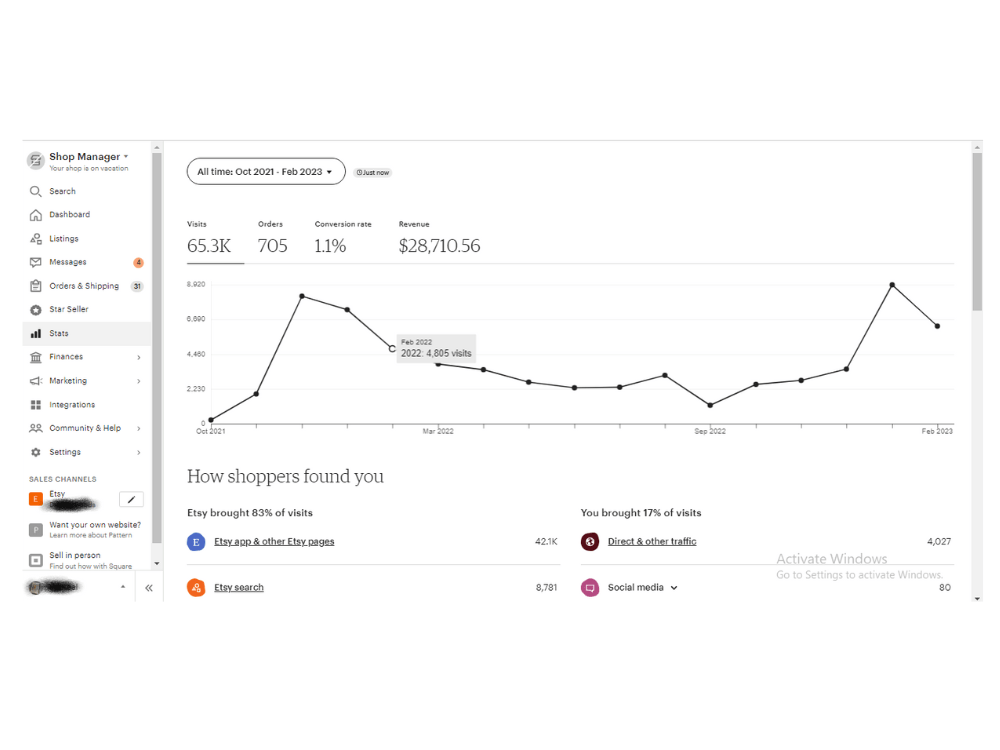The width and height of the screenshot is (1000, 750).
Task: Open the date range dropdown All time
Action: [x=266, y=172]
